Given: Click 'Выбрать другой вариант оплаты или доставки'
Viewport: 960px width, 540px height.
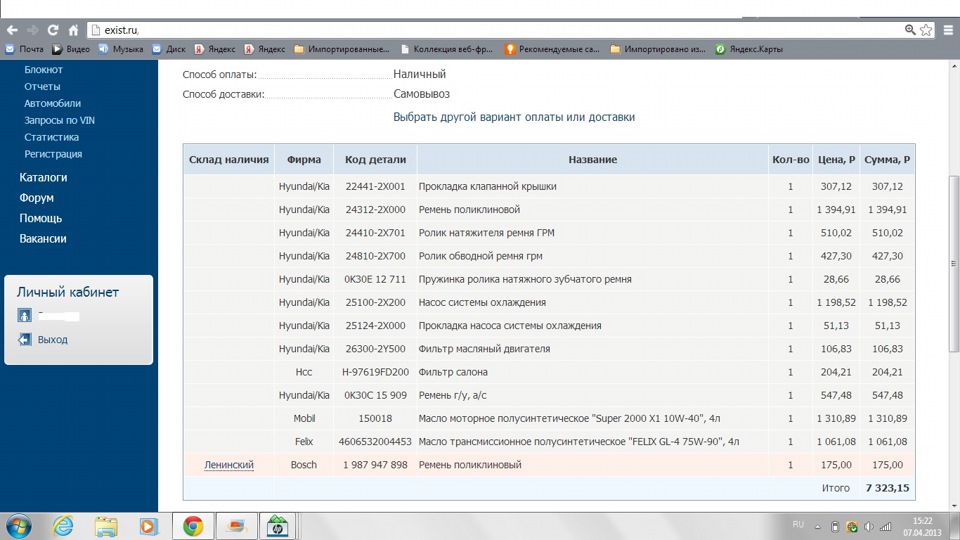Looking at the screenshot, I should pyautogui.click(x=514, y=117).
